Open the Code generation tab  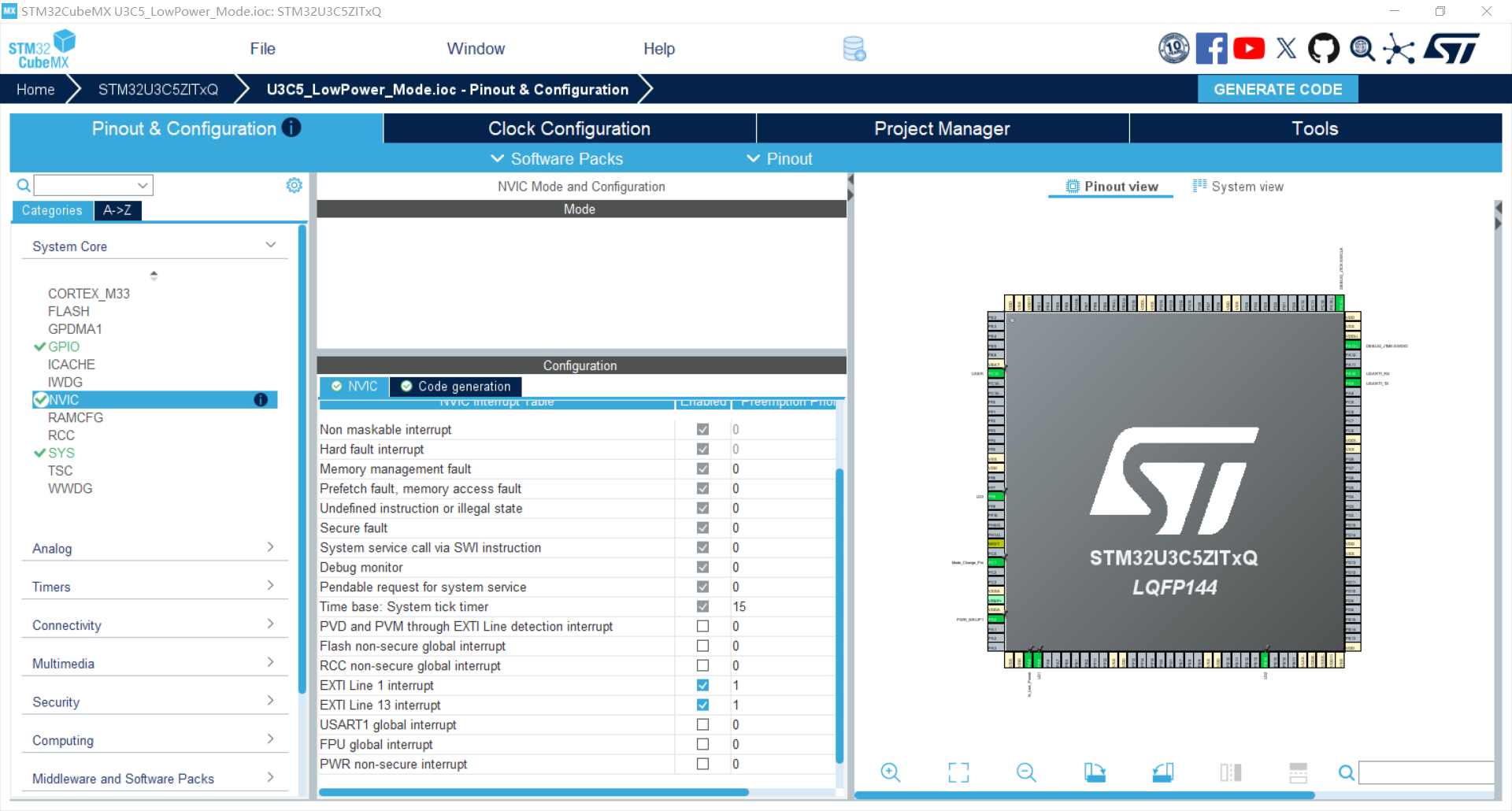(x=456, y=387)
